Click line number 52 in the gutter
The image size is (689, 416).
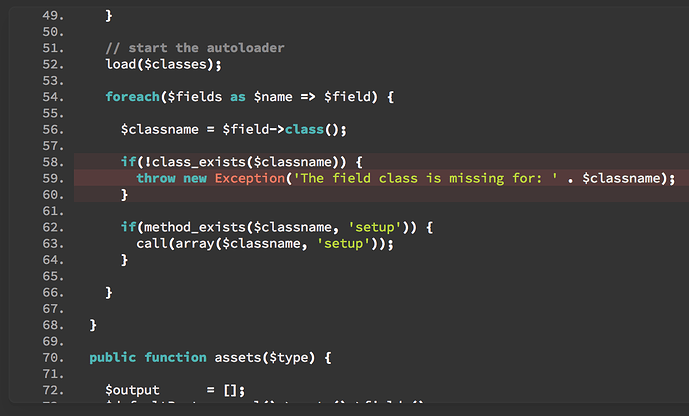point(54,64)
